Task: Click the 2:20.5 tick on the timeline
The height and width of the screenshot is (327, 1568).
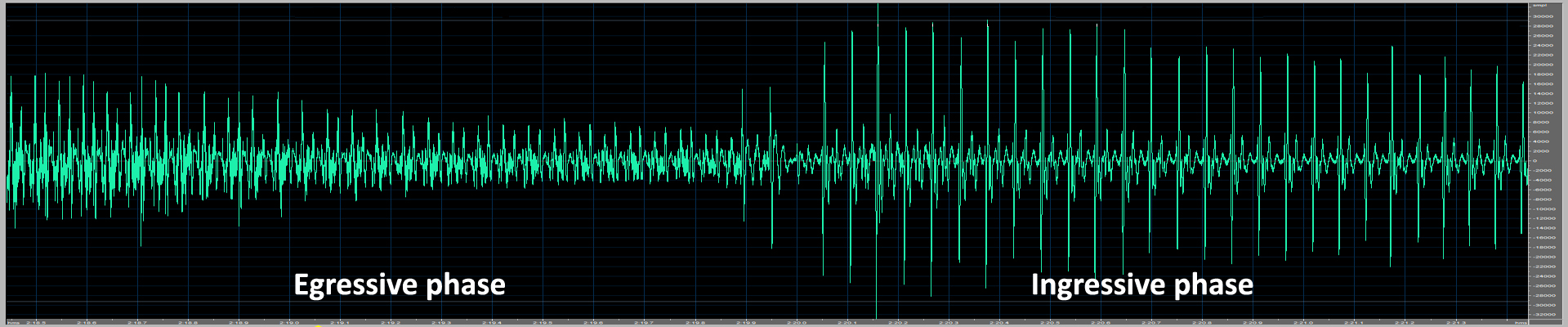Action: click(x=1050, y=322)
